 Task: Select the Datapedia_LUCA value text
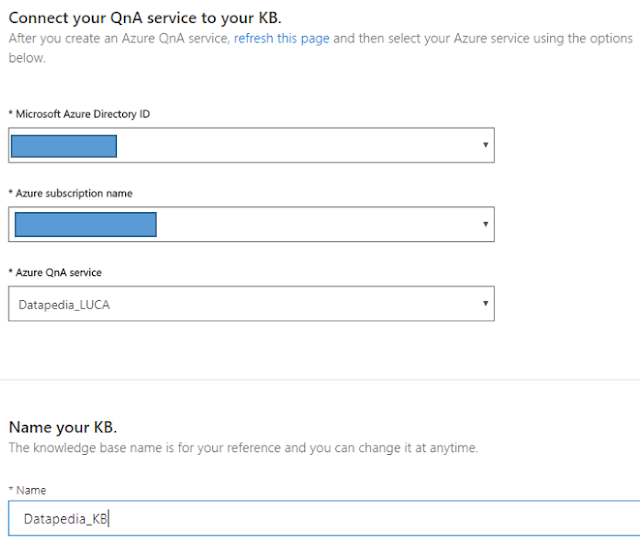point(64,304)
